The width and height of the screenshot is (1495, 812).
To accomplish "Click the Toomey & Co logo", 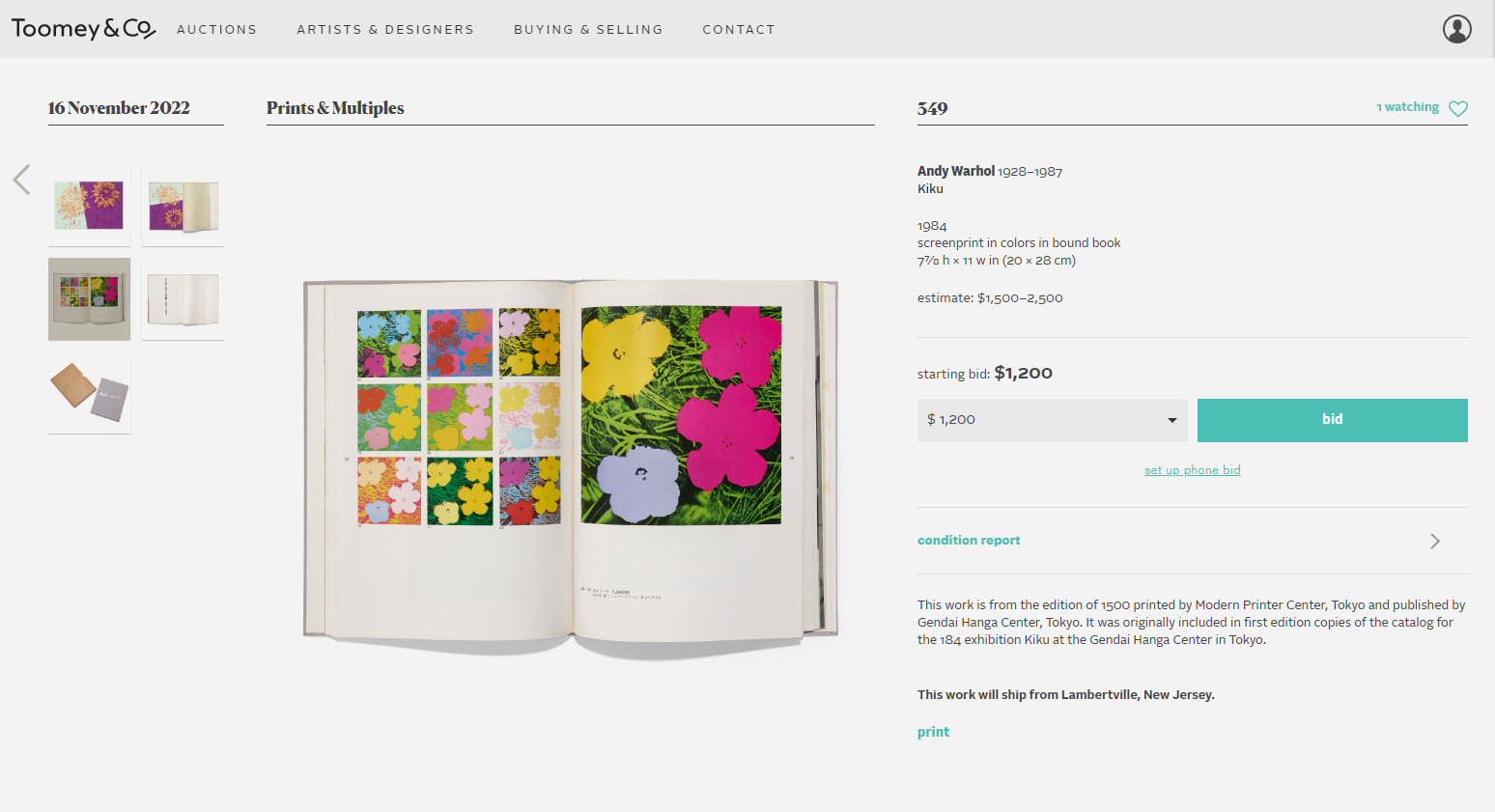I will click(x=83, y=29).
